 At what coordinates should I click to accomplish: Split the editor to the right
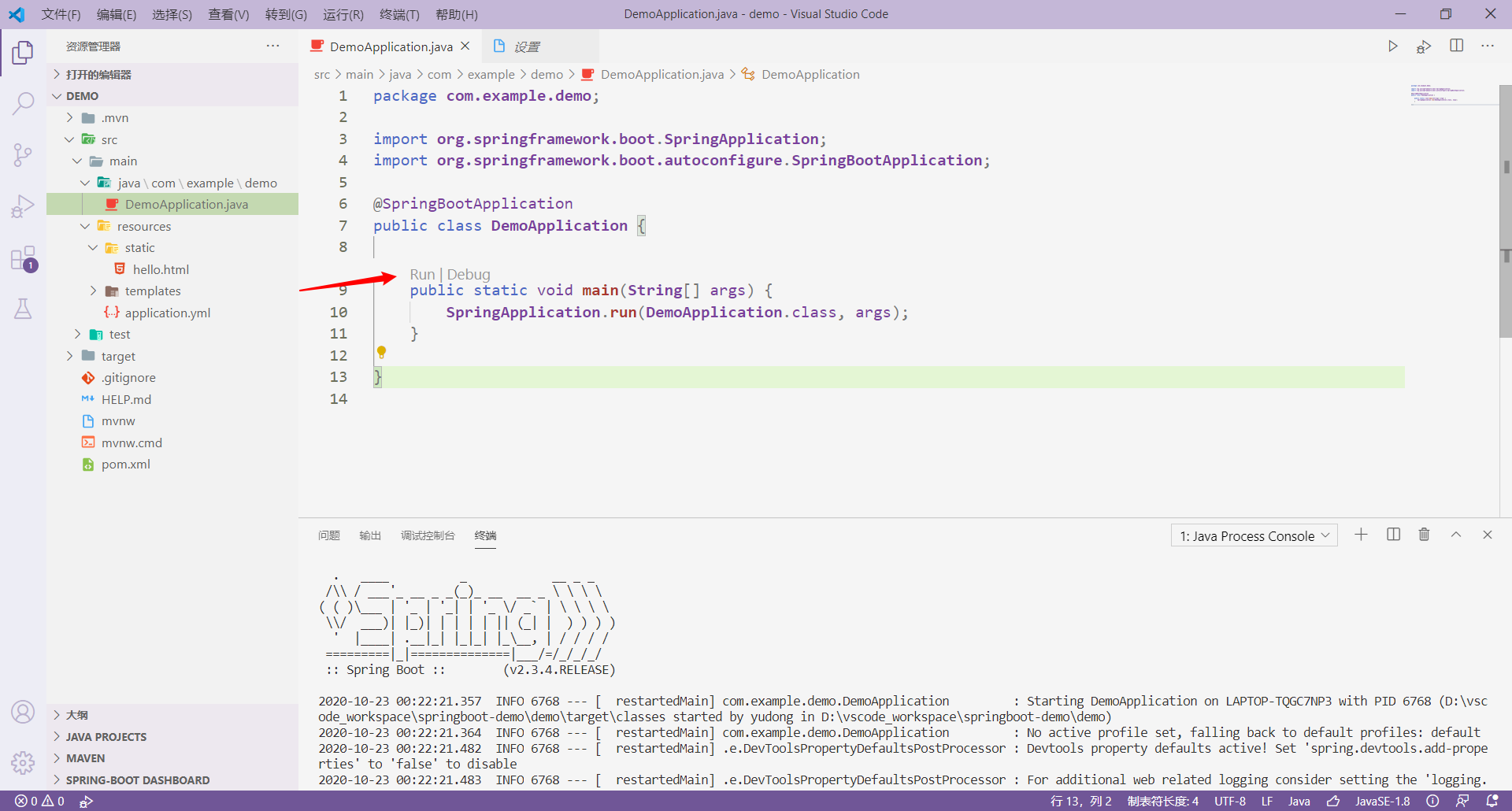point(1456,46)
